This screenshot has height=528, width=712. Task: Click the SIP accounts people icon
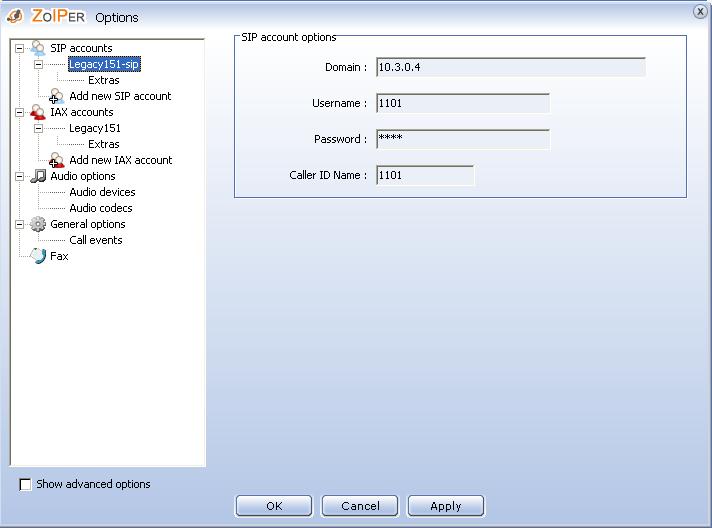[38, 48]
